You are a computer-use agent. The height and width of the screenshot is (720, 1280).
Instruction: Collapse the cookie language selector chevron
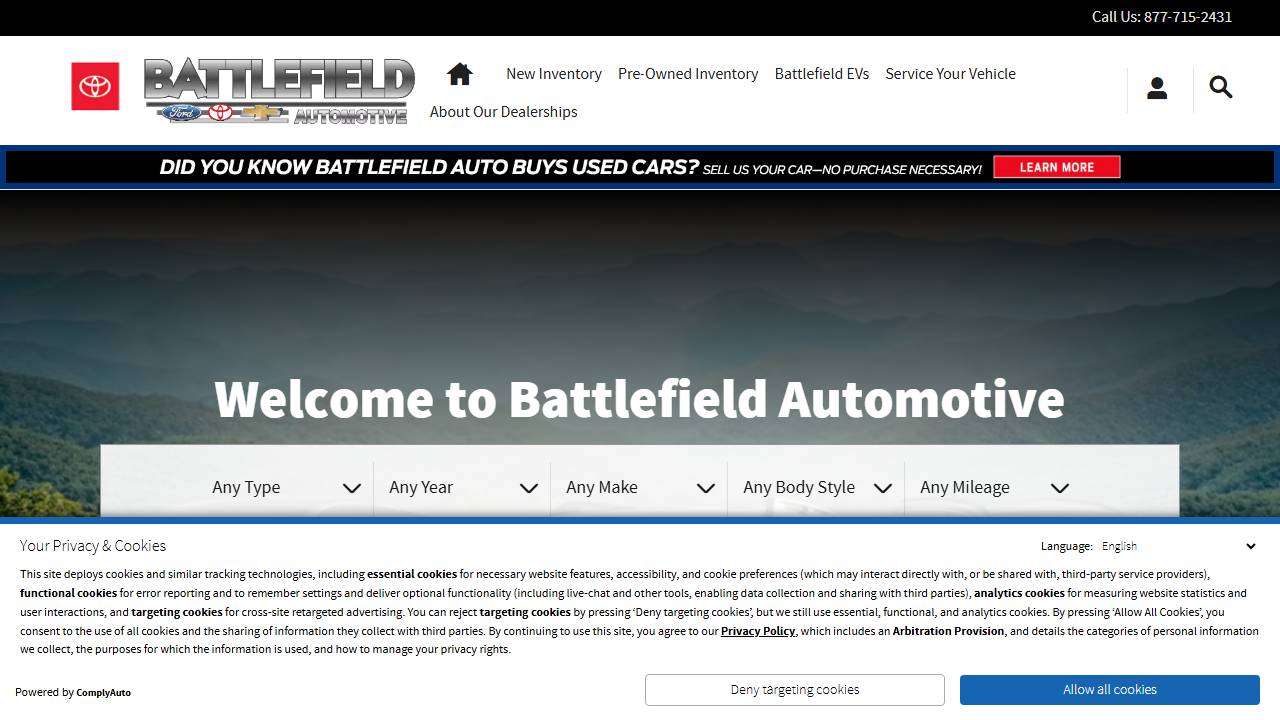point(1250,546)
